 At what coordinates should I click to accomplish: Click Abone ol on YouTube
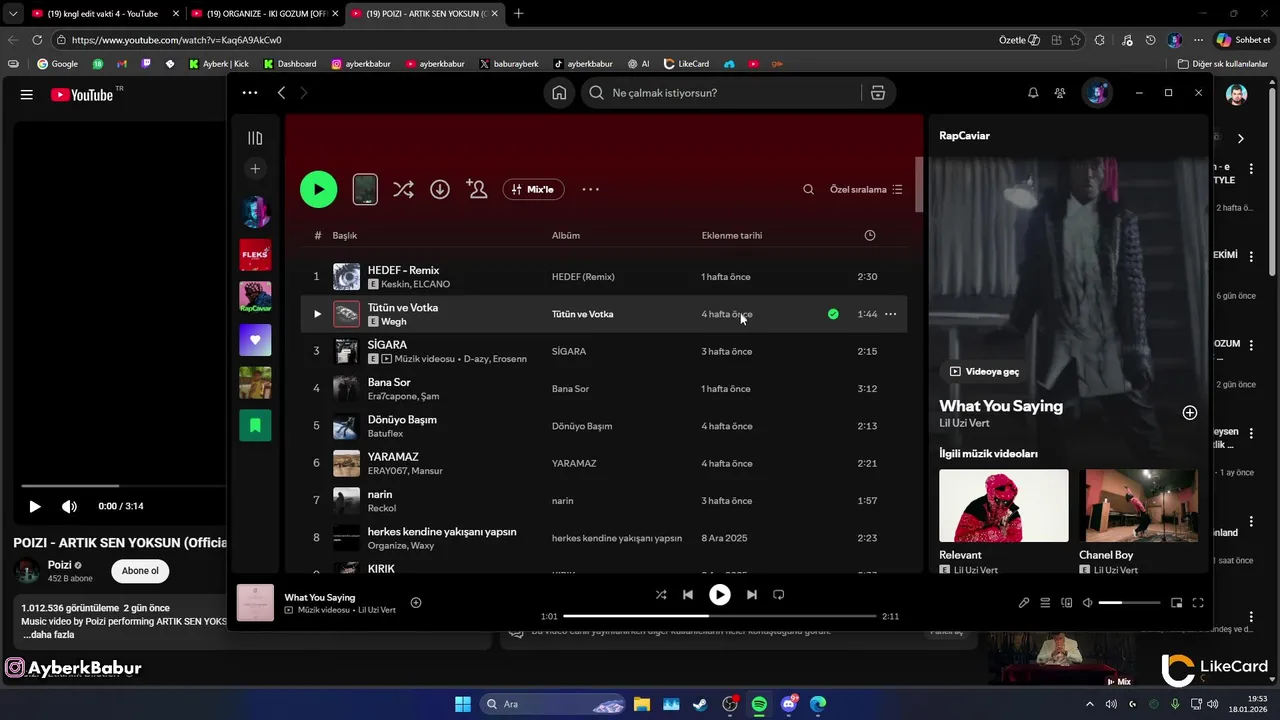[x=140, y=571]
